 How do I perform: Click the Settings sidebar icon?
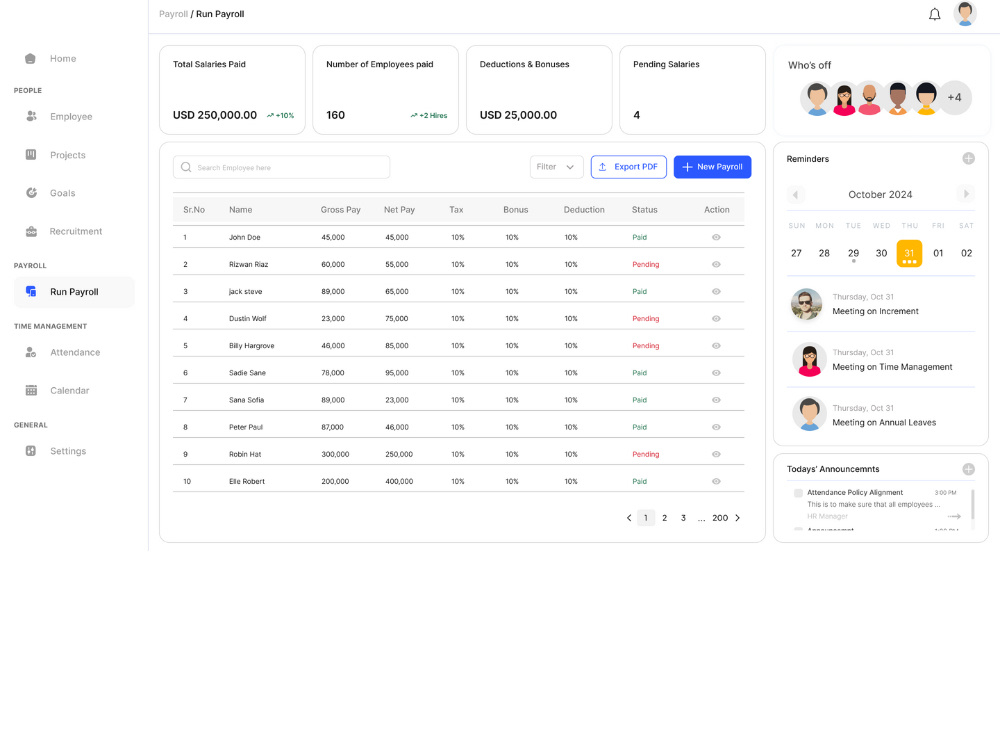click(x=31, y=451)
